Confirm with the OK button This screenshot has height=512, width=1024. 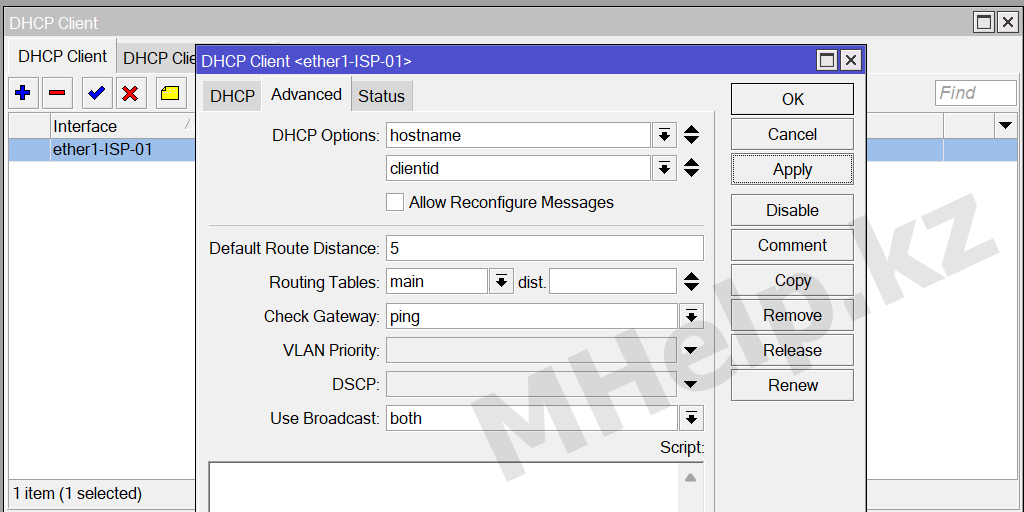point(792,99)
